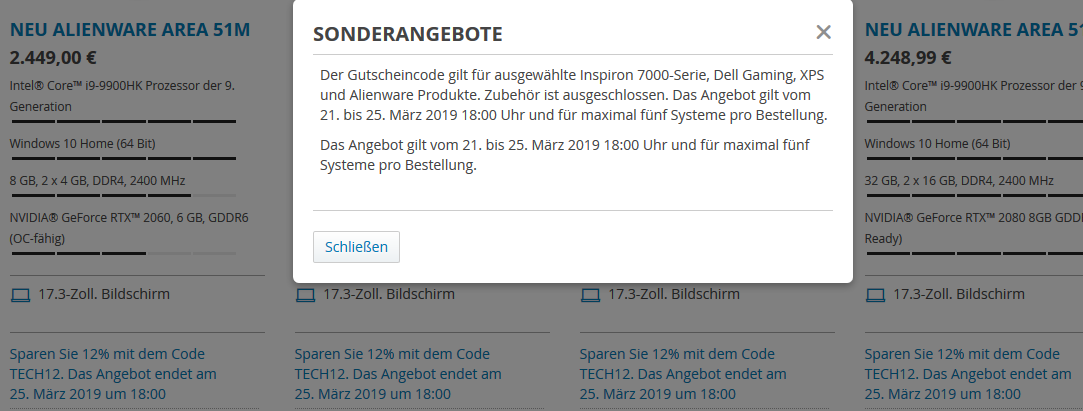Open the 2.449,00 € Neu Alienware Area 51M title link

pos(130,30)
